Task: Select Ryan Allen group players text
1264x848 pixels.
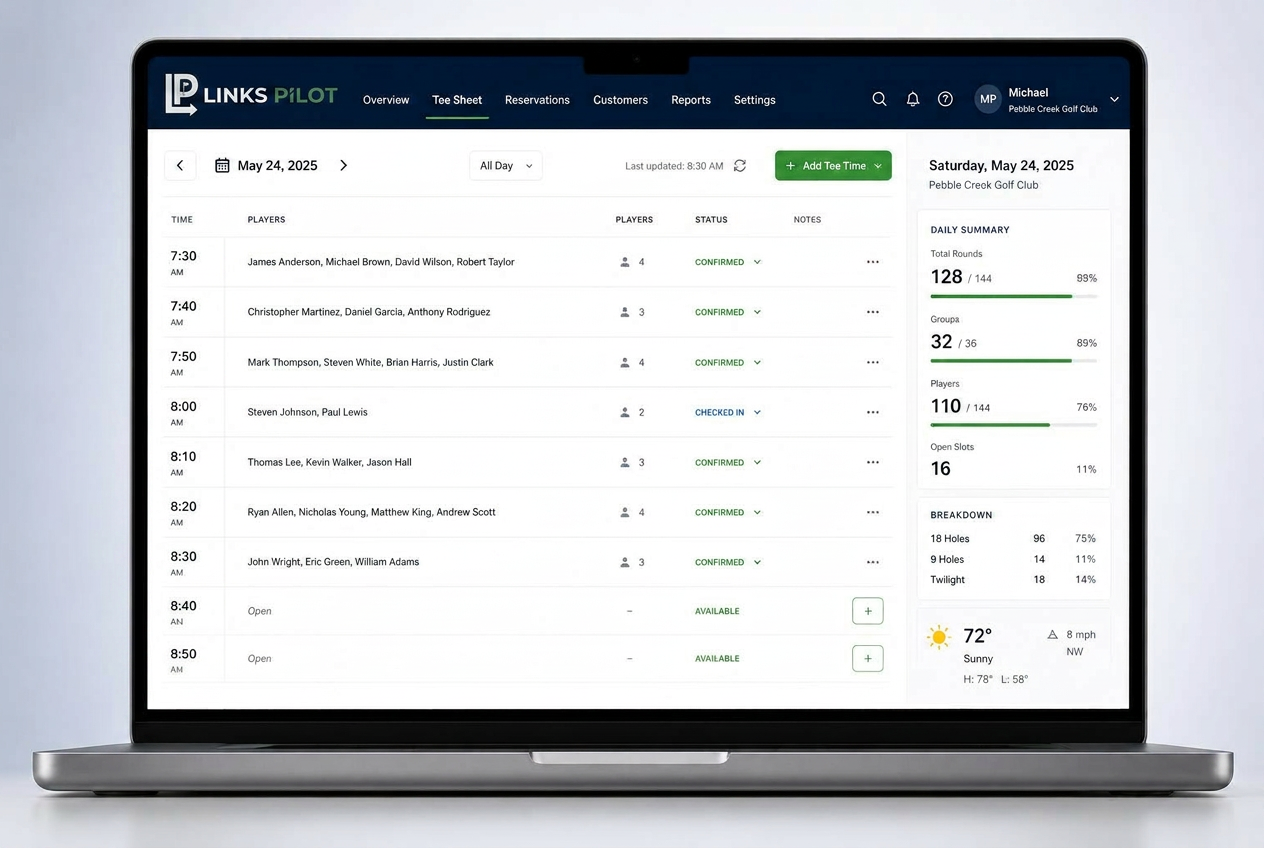Action: click(372, 512)
